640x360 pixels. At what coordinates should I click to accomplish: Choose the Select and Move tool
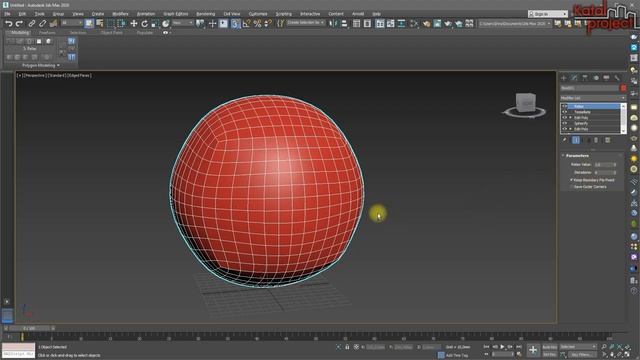click(x=134, y=24)
